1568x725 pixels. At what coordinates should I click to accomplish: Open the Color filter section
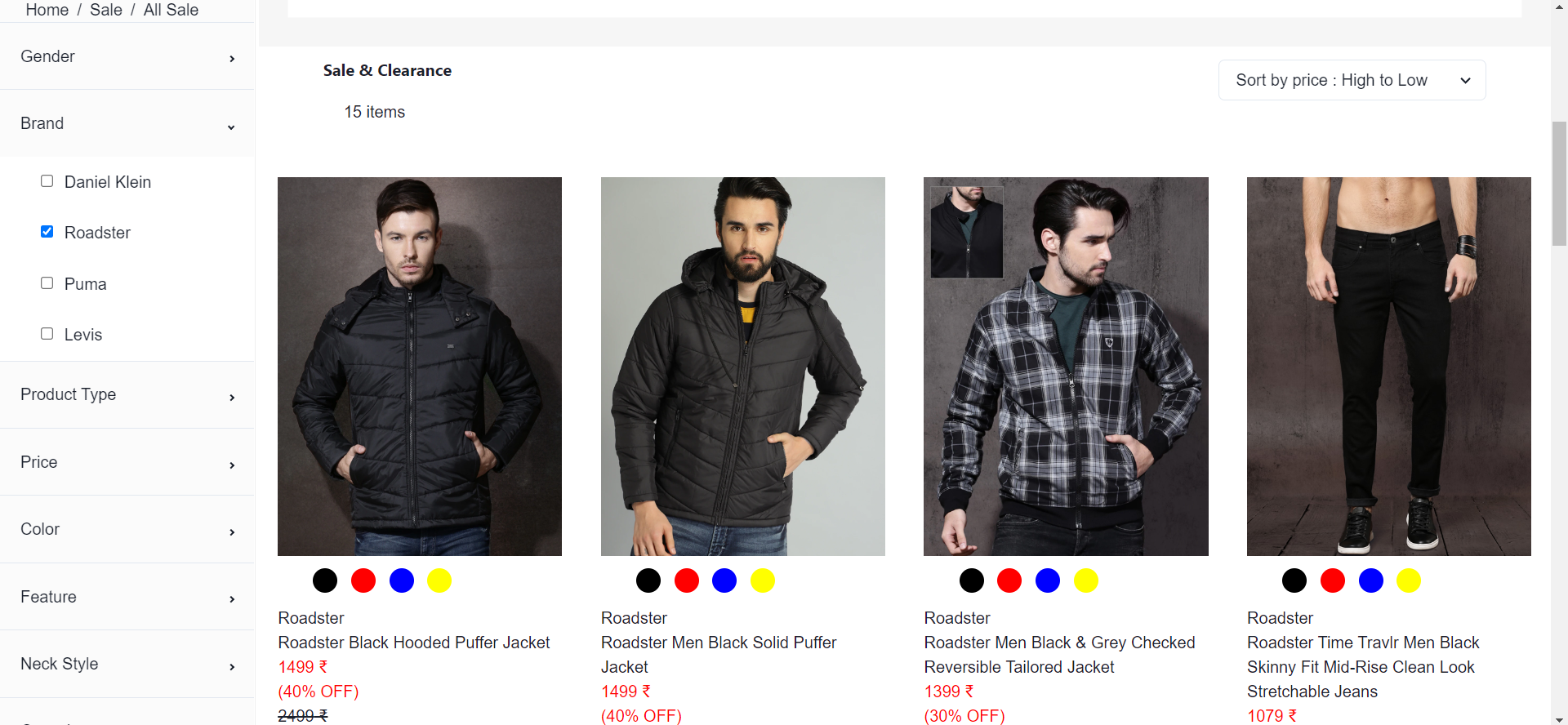coord(127,530)
